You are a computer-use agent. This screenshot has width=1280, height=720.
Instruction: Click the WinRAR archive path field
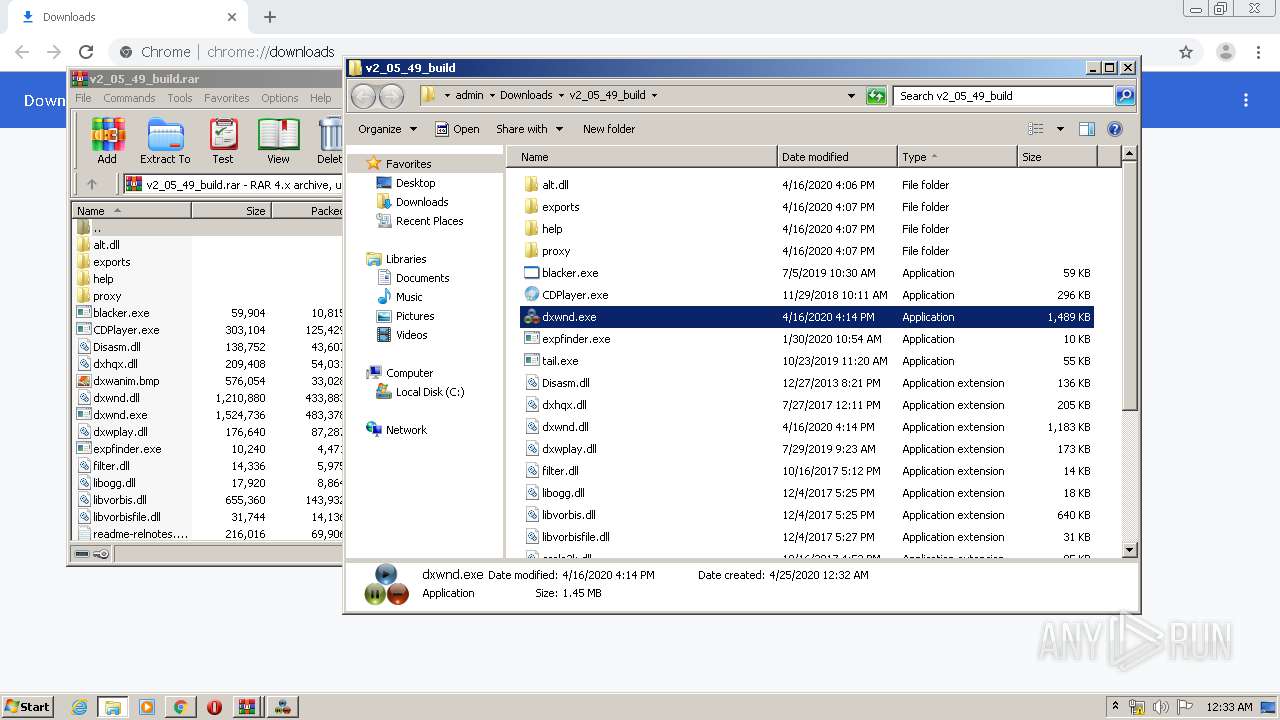(x=233, y=184)
